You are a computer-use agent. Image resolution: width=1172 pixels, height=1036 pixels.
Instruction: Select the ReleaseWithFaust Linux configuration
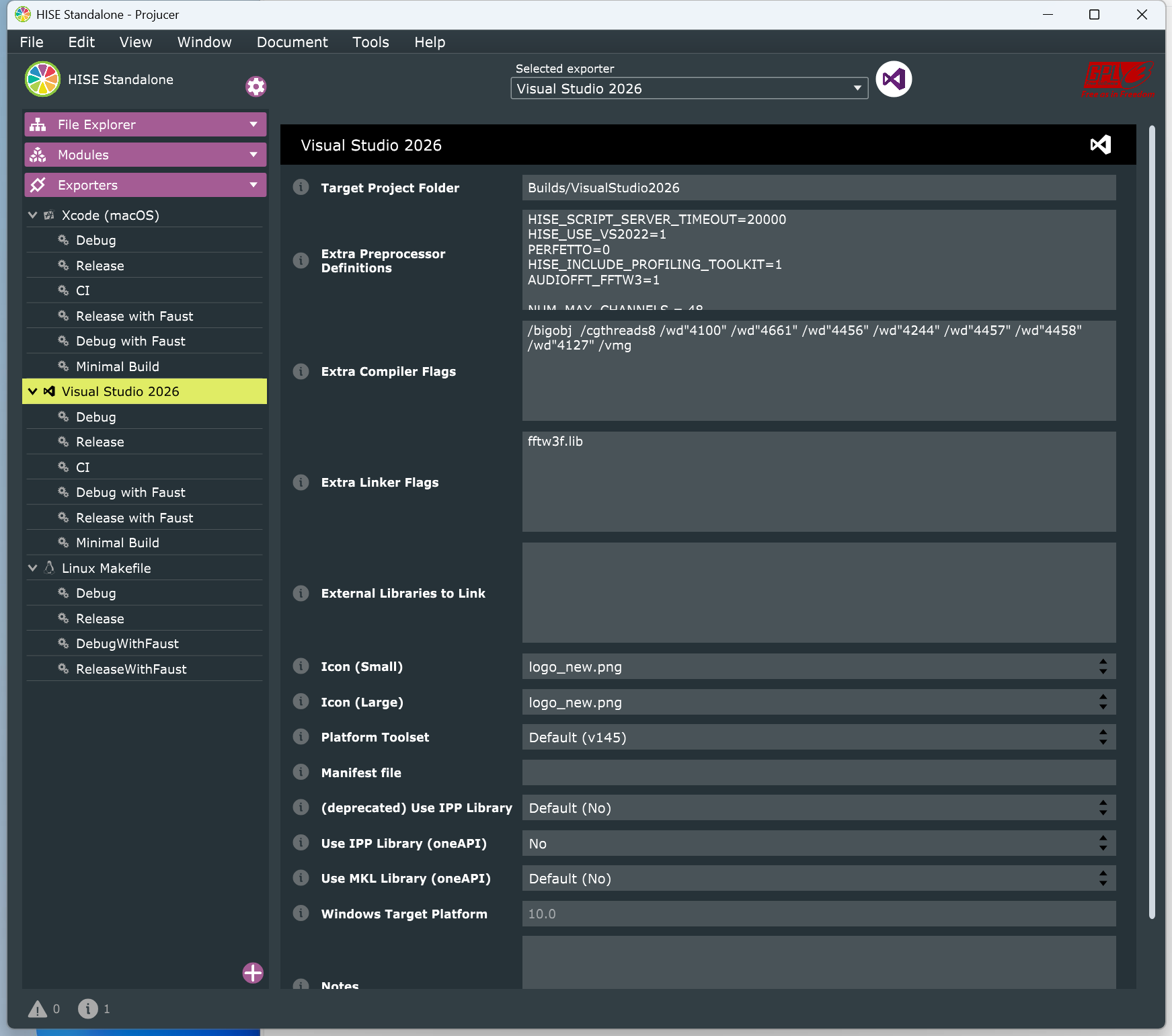pos(131,669)
